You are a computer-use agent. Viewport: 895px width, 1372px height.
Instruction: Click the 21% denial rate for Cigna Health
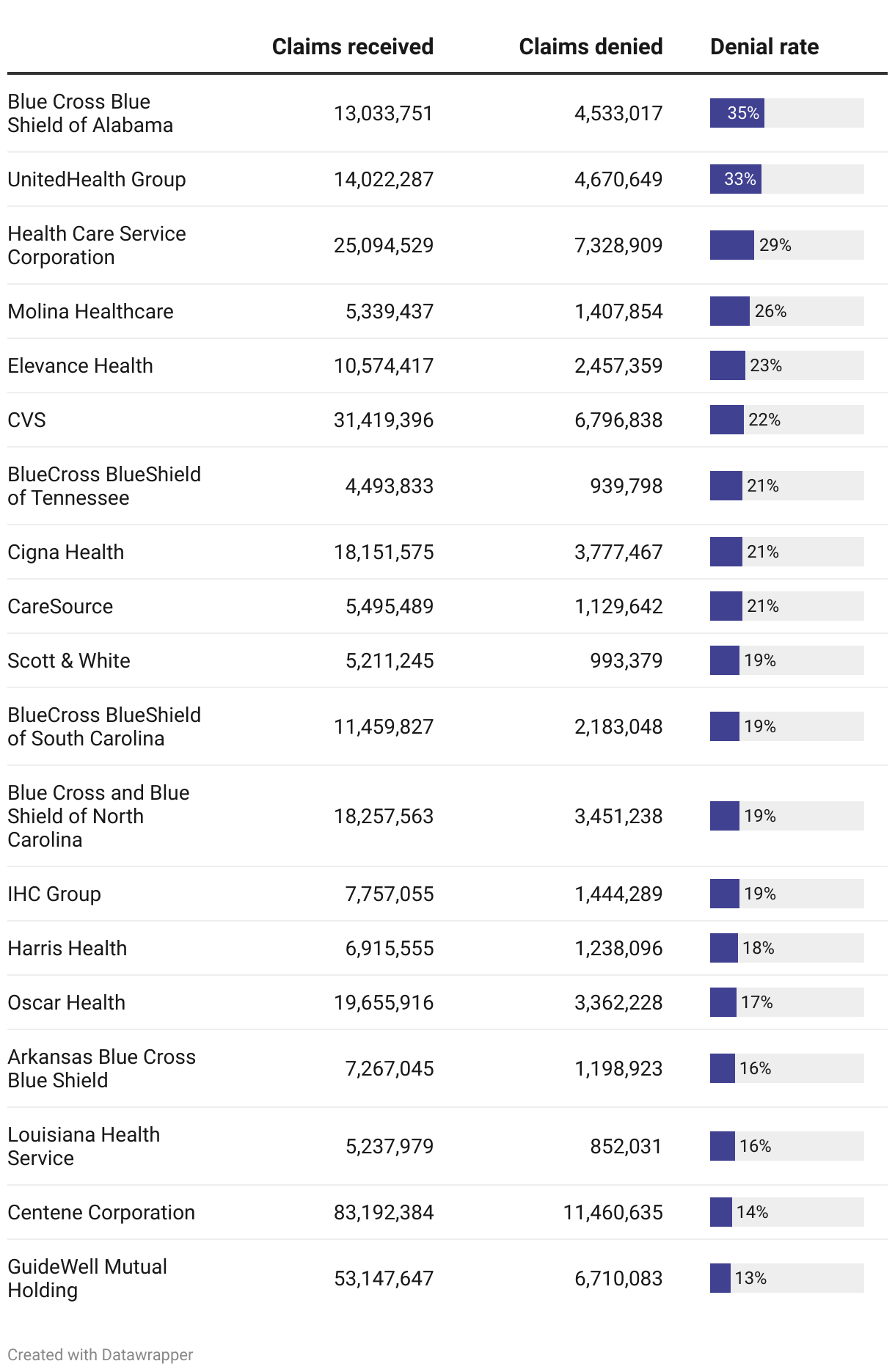(764, 552)
